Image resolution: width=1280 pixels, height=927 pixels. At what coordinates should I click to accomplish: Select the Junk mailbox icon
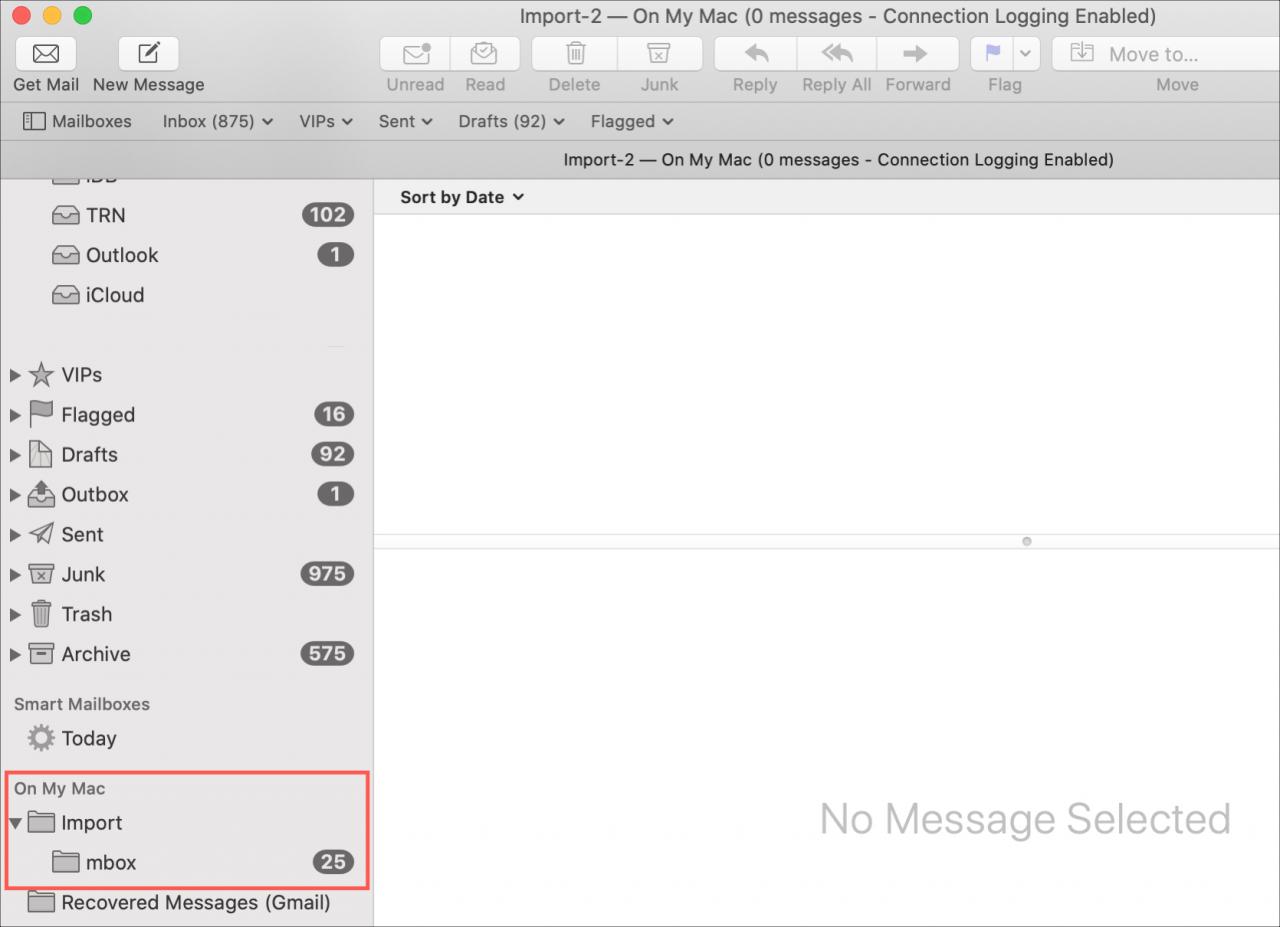tap(41, 574)
